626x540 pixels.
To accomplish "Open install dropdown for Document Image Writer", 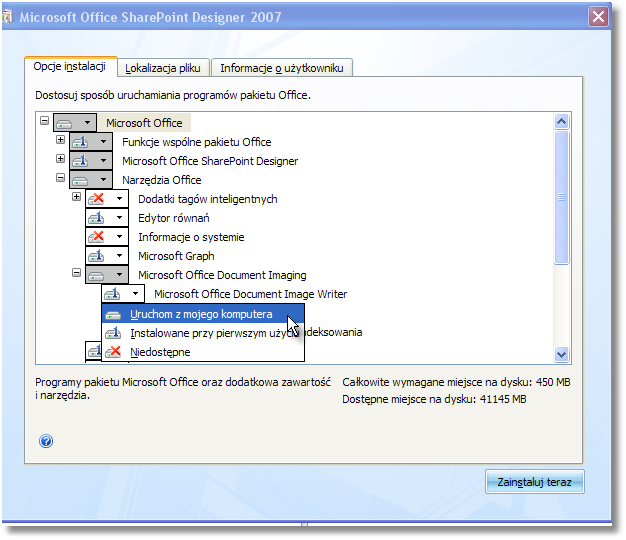I will pos(123,294).
